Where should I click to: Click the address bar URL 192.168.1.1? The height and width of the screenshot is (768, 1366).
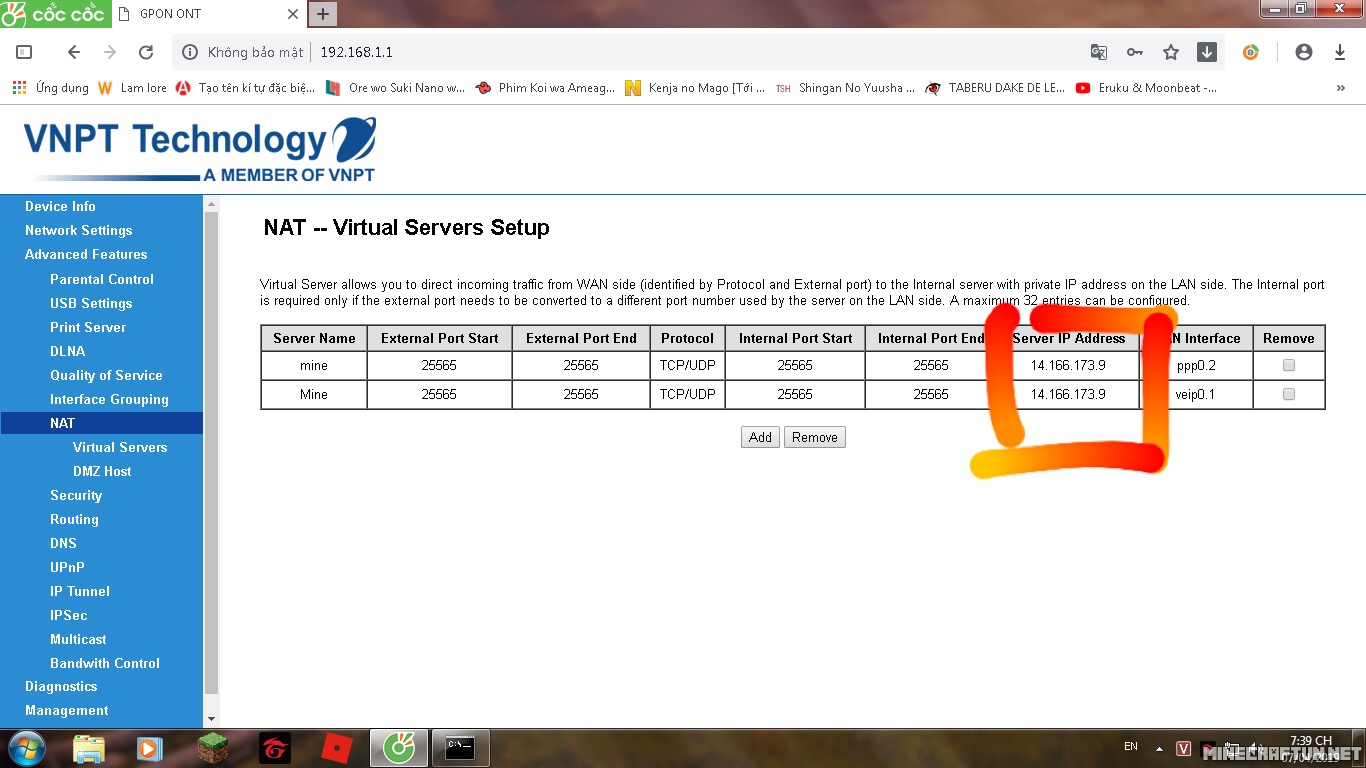(x=356, y=52)
